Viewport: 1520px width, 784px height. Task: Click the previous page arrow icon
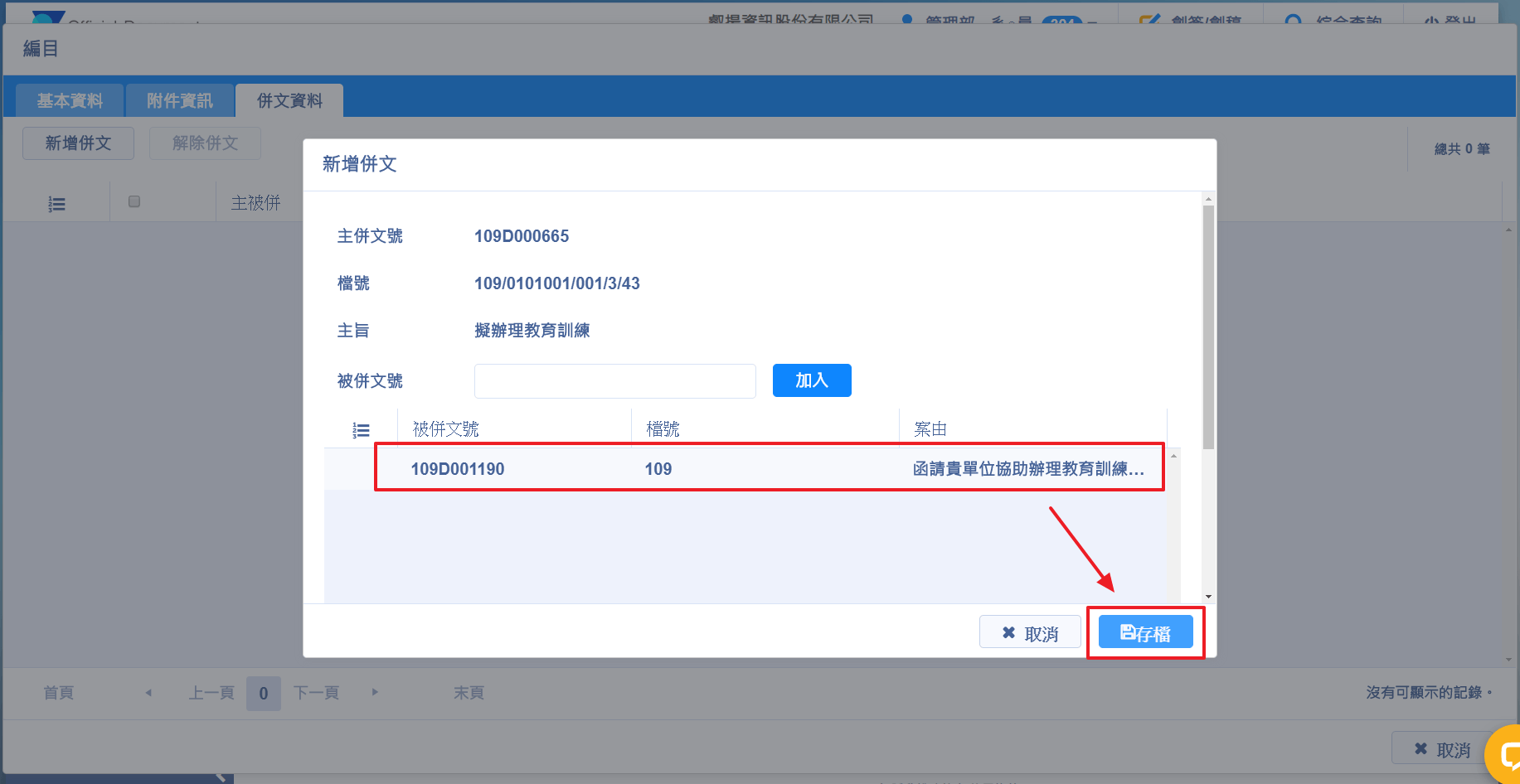coord(148,693)
